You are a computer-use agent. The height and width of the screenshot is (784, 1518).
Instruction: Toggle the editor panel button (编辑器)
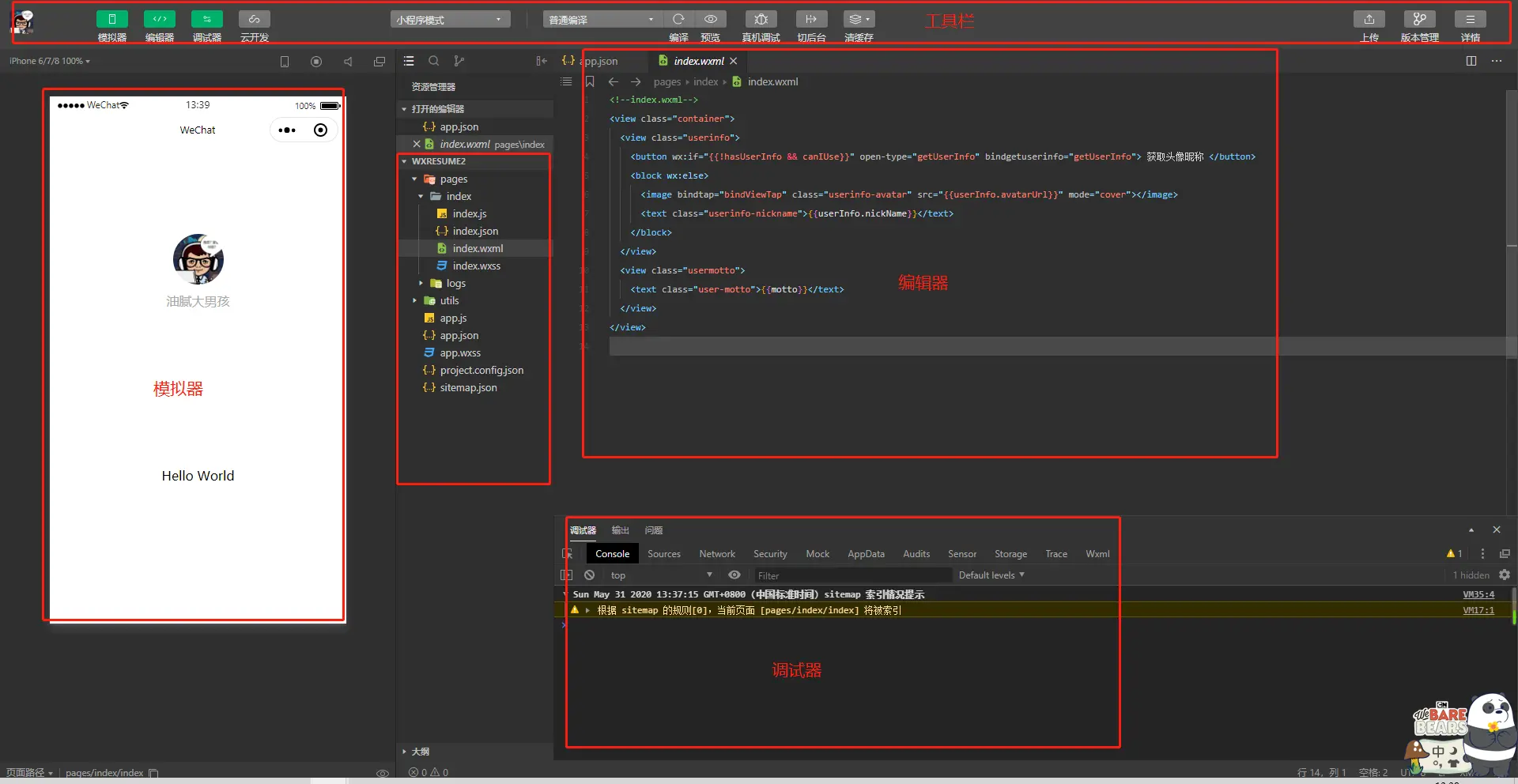(159, 19)
